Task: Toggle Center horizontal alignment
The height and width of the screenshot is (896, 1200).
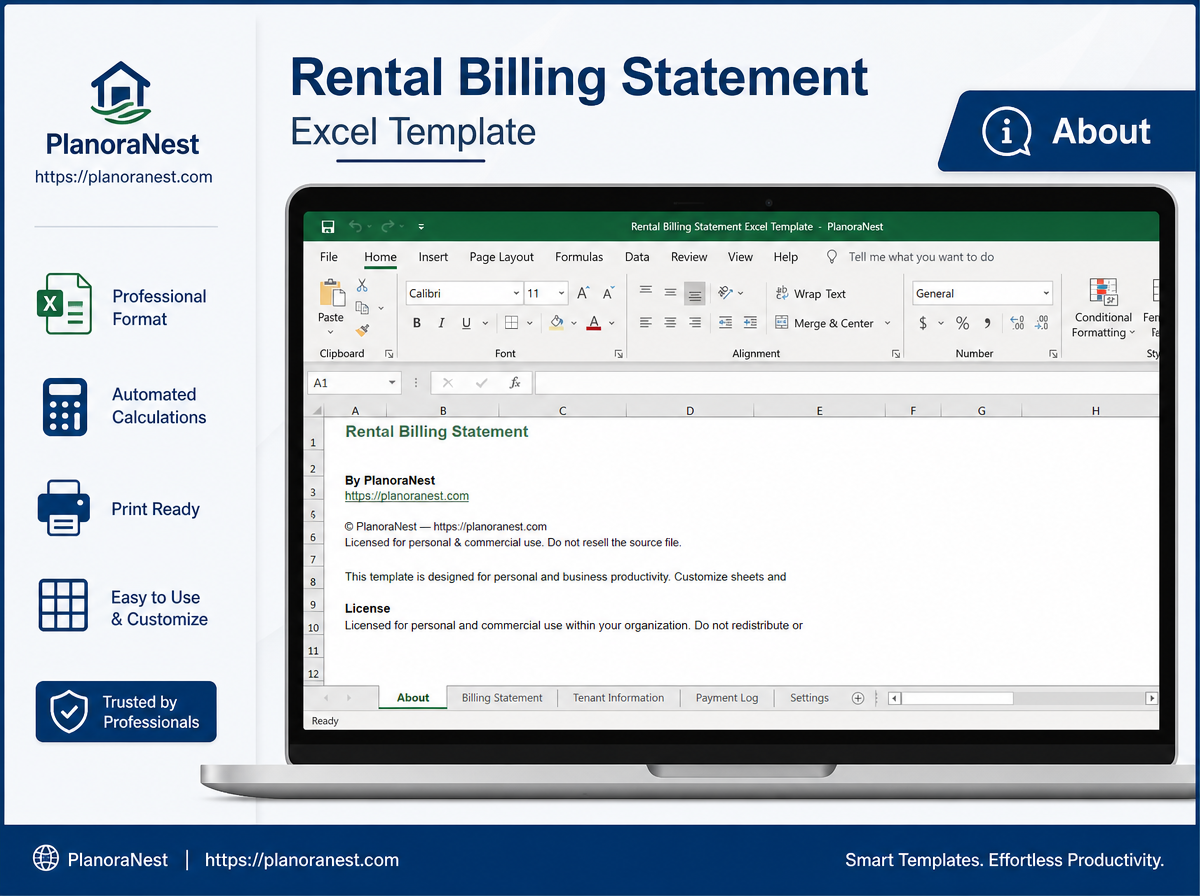Action: click(x=670, y=323)
